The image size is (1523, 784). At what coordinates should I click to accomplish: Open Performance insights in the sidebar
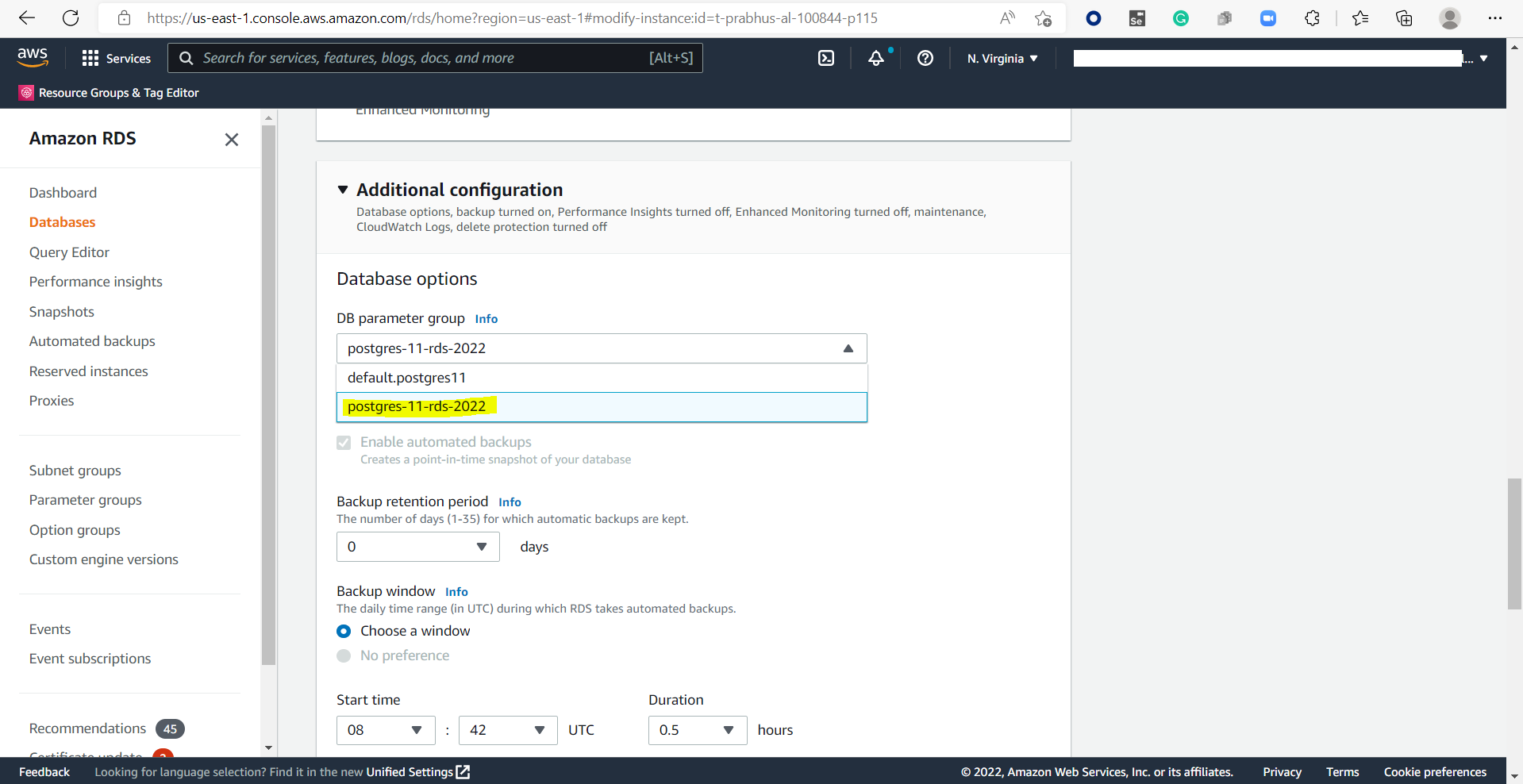tap(95, 282)
